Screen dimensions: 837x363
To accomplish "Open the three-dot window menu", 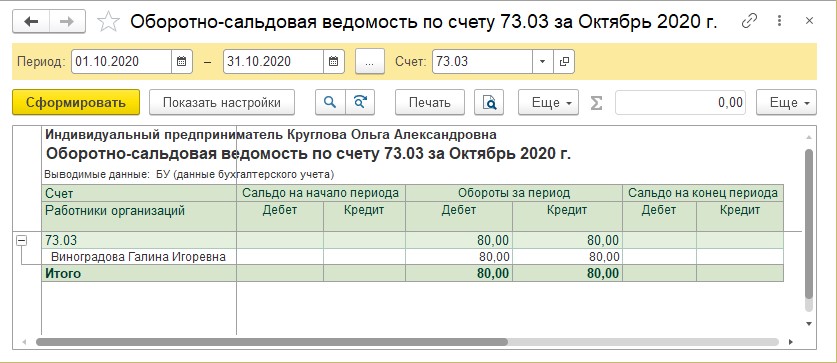I will point(779,21).
